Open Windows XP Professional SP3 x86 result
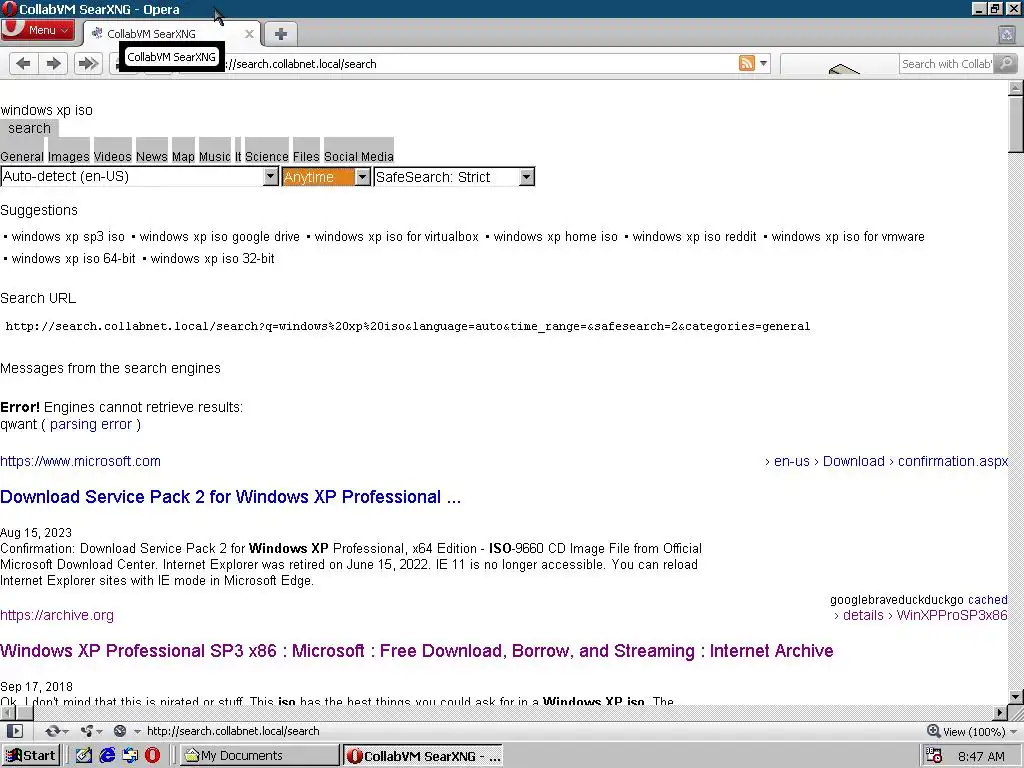Screen dimensions: 1024x768 pyautogui.click(x=417, y=651)
